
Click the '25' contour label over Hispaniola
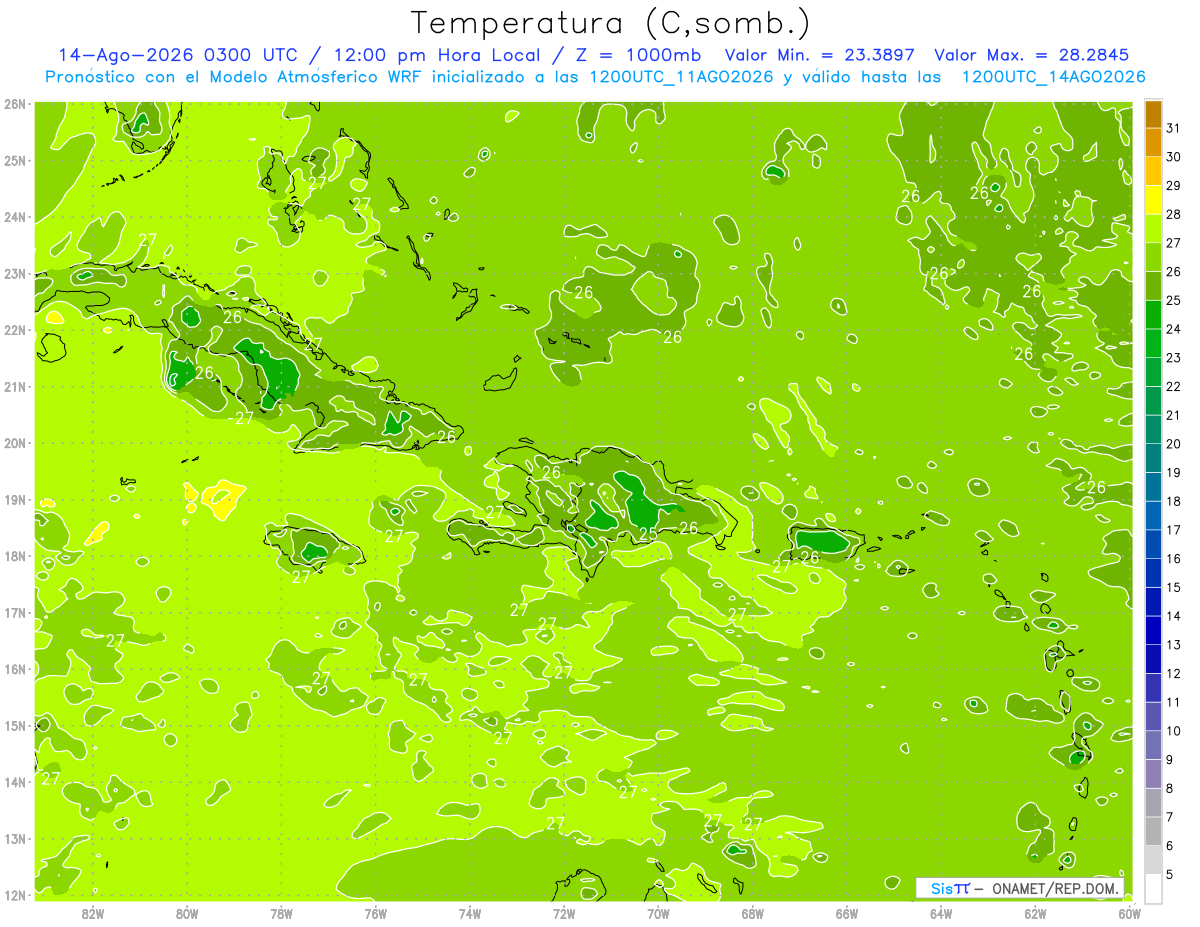[x=648, y=534]
